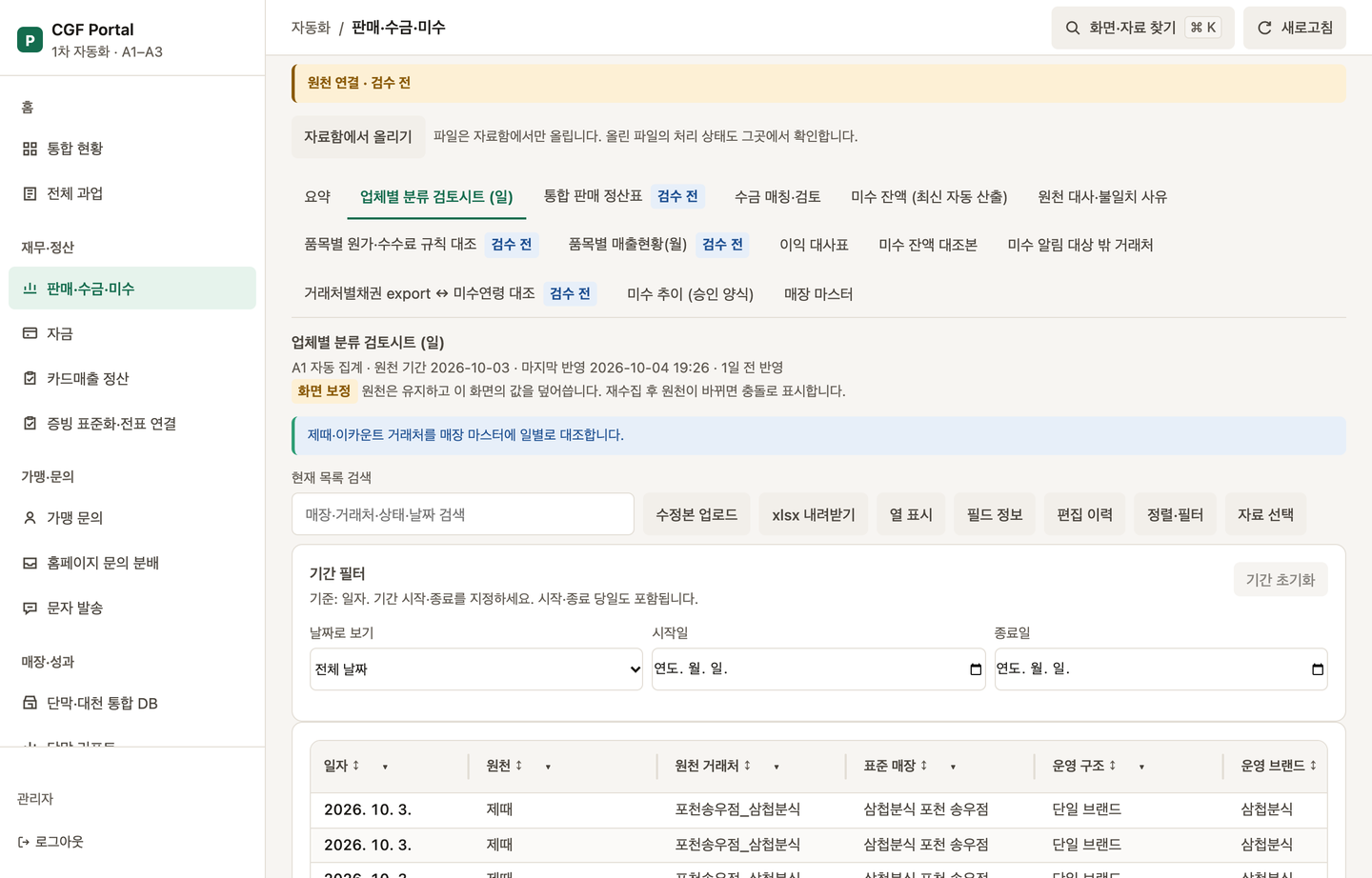1372x878 pixels.
Task: Sort by 운영 구조 column arrows
Action: click(x=1112, y=766)
